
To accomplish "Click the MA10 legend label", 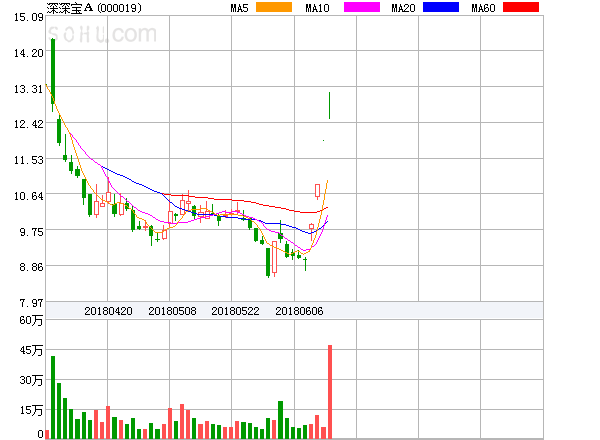I will click(x=317, y=8).
